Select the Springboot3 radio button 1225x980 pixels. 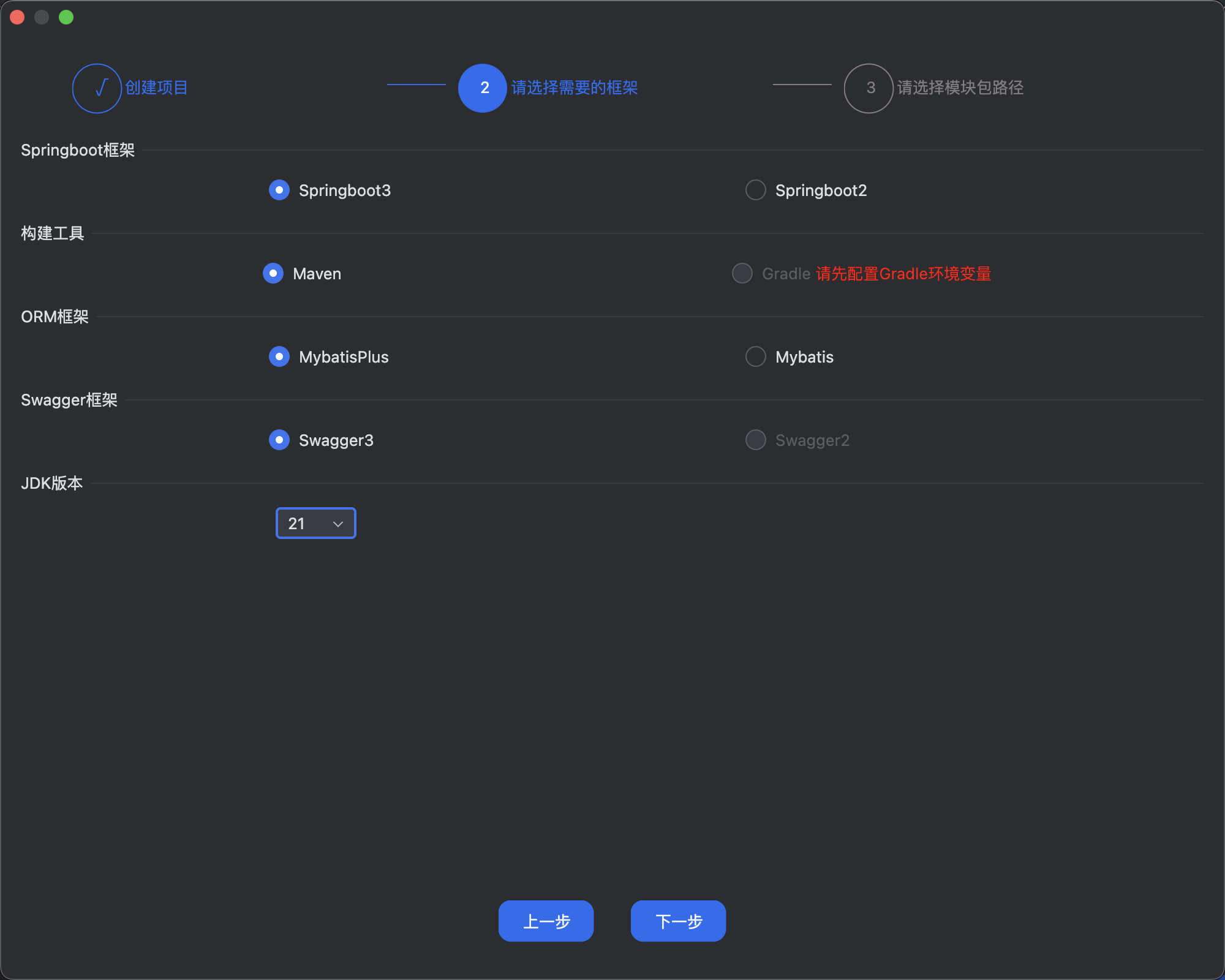click(x=279, y=190)
